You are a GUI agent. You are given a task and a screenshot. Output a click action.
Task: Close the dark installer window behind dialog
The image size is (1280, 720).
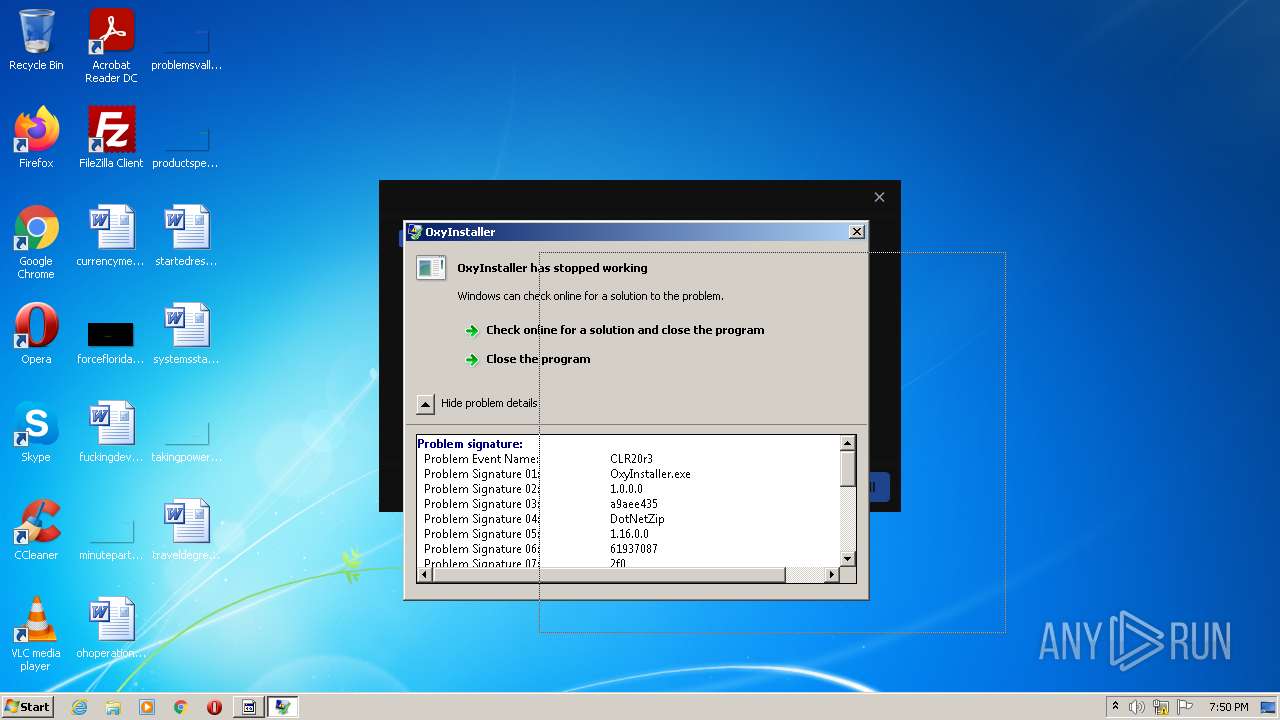pyautogui.click(x=879, y=197)
